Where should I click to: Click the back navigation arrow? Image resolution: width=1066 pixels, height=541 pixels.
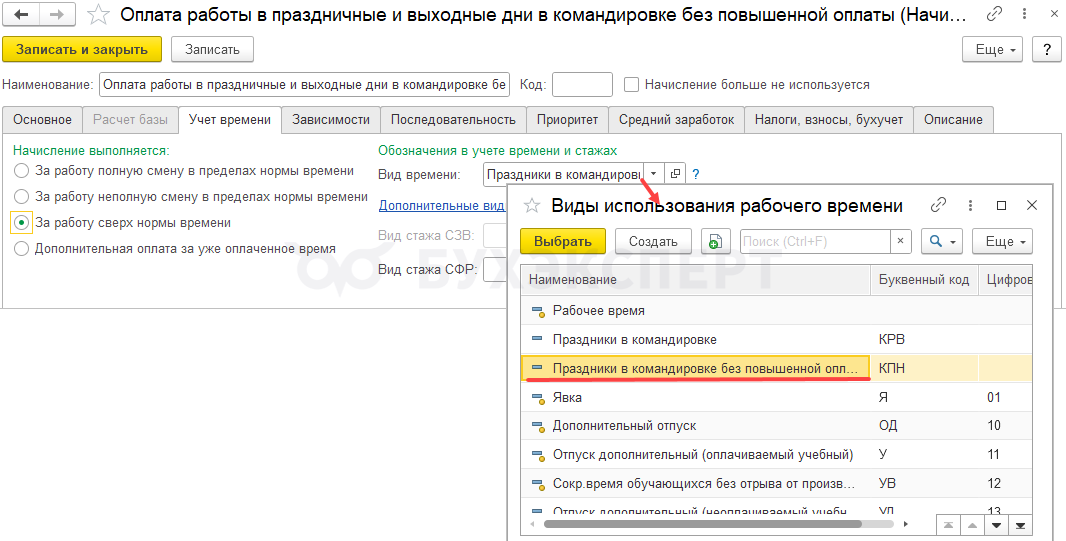(21, 15)
